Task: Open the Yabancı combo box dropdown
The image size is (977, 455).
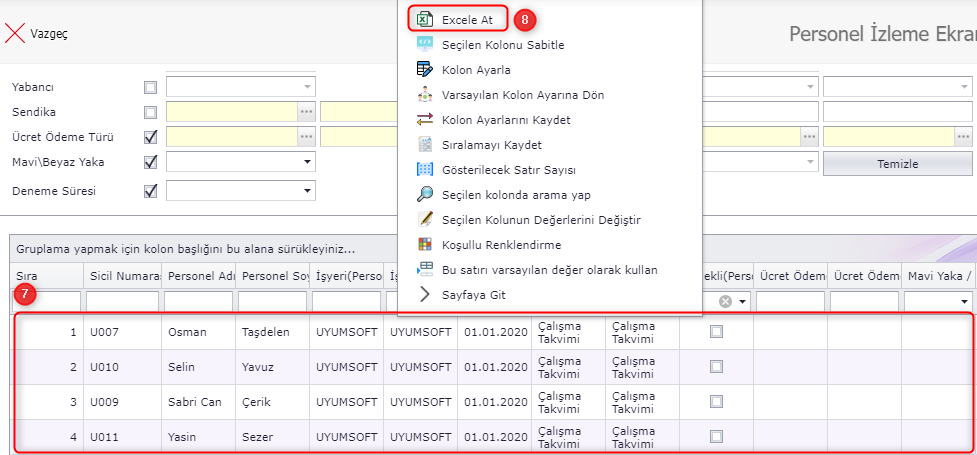Action: [305, 87]
